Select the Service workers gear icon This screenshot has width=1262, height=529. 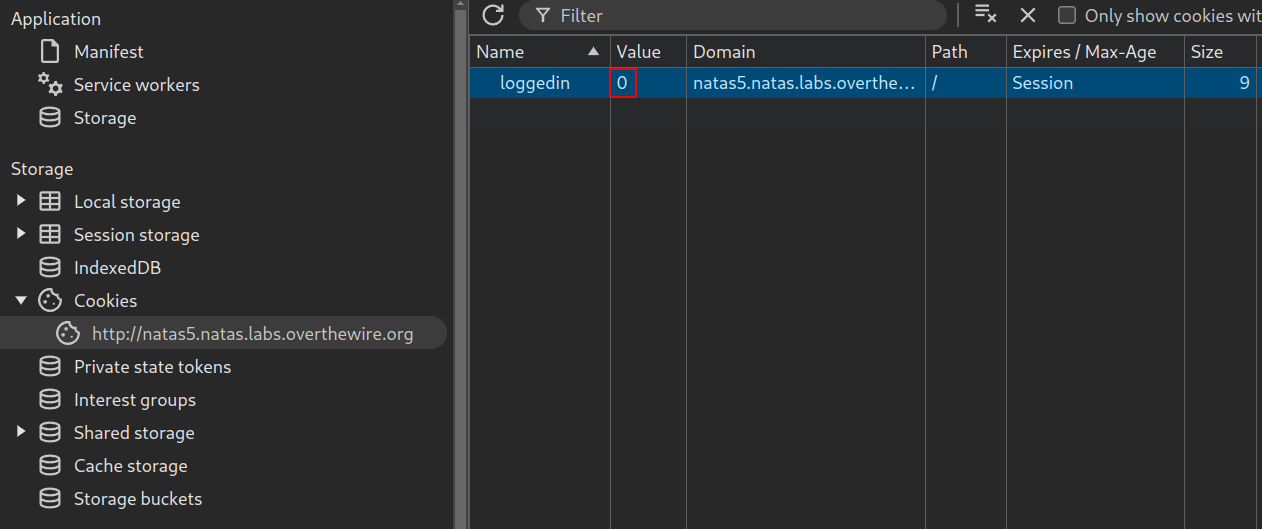(50, 84)
